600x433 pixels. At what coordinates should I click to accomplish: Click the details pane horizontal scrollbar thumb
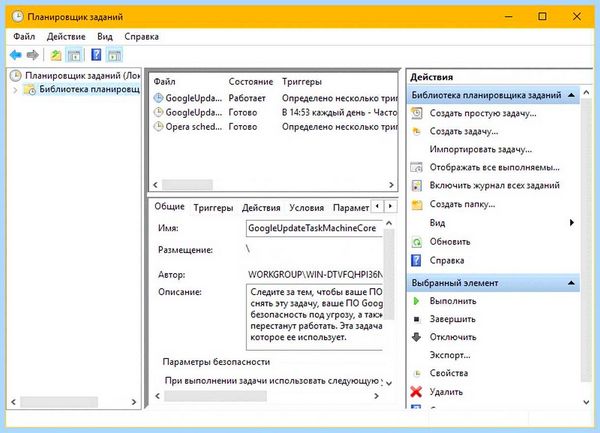[215, 396]
